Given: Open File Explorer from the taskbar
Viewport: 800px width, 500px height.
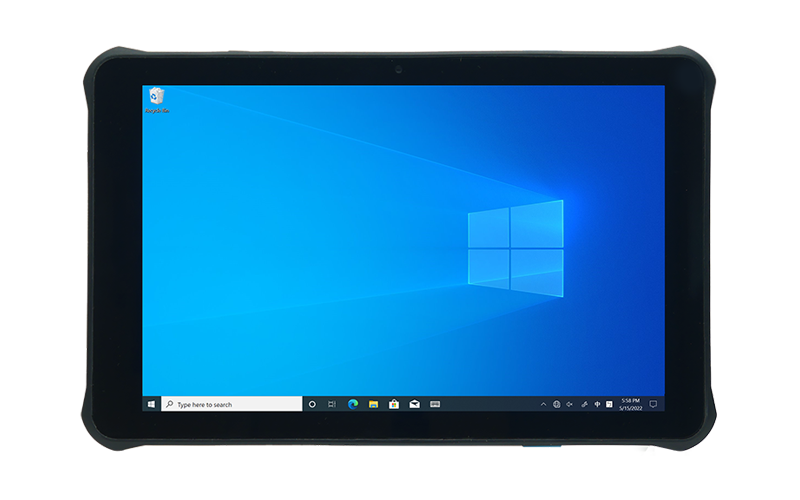Looking at the screenshot, I should point(373,404).
